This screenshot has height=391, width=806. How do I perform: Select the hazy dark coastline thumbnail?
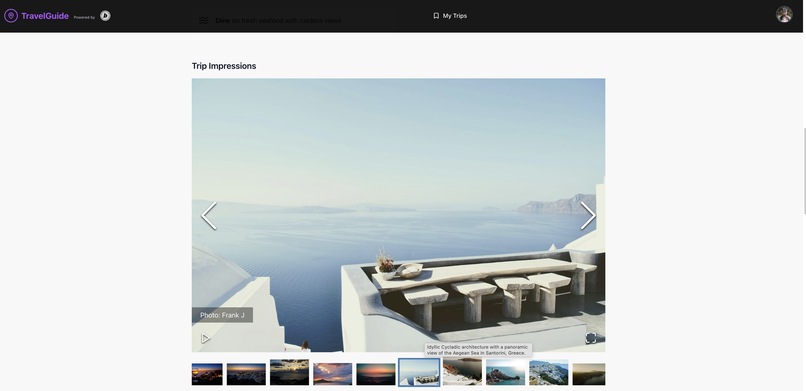(589, 374)
